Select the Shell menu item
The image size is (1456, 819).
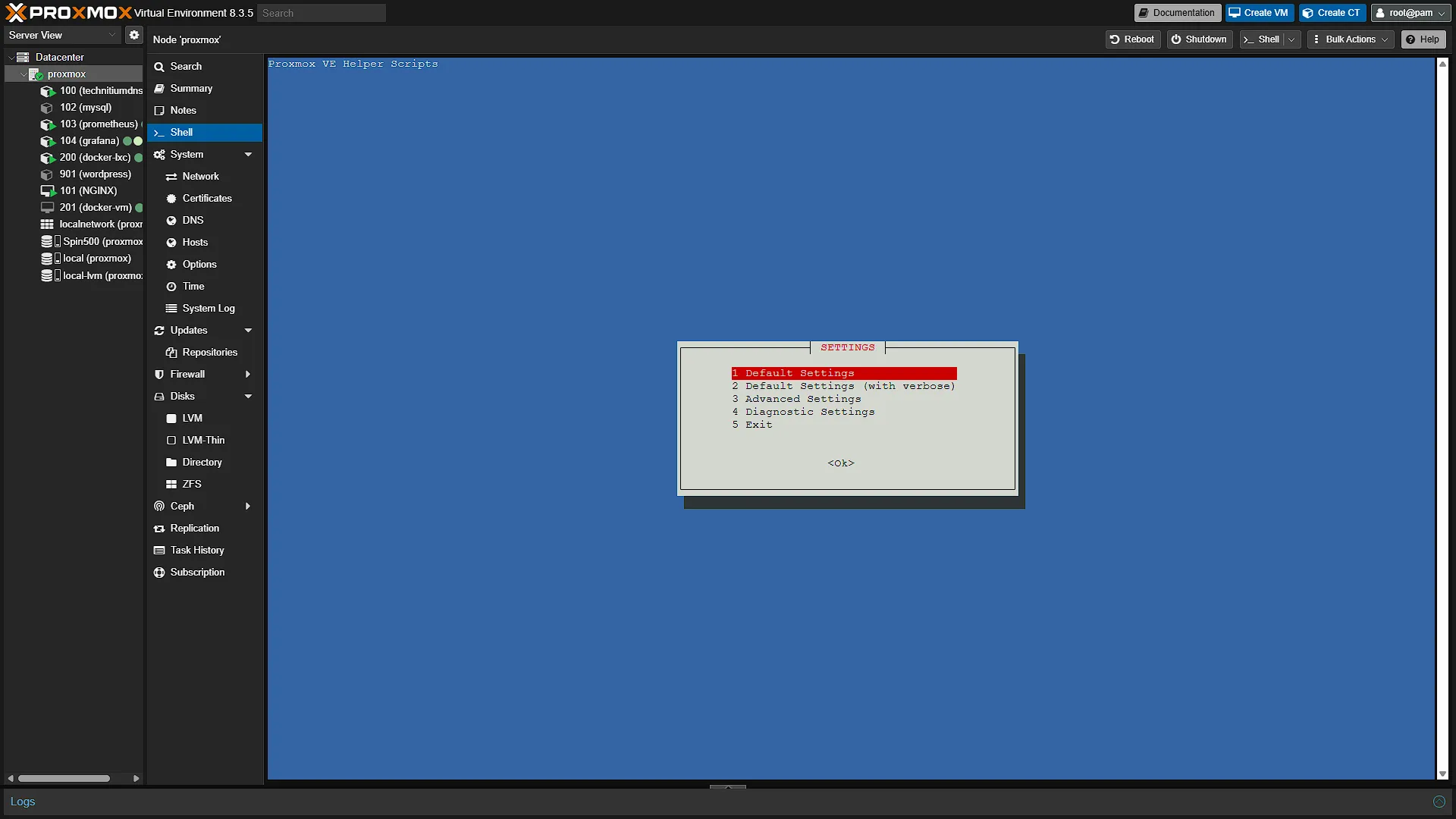[x=205, y=133]
